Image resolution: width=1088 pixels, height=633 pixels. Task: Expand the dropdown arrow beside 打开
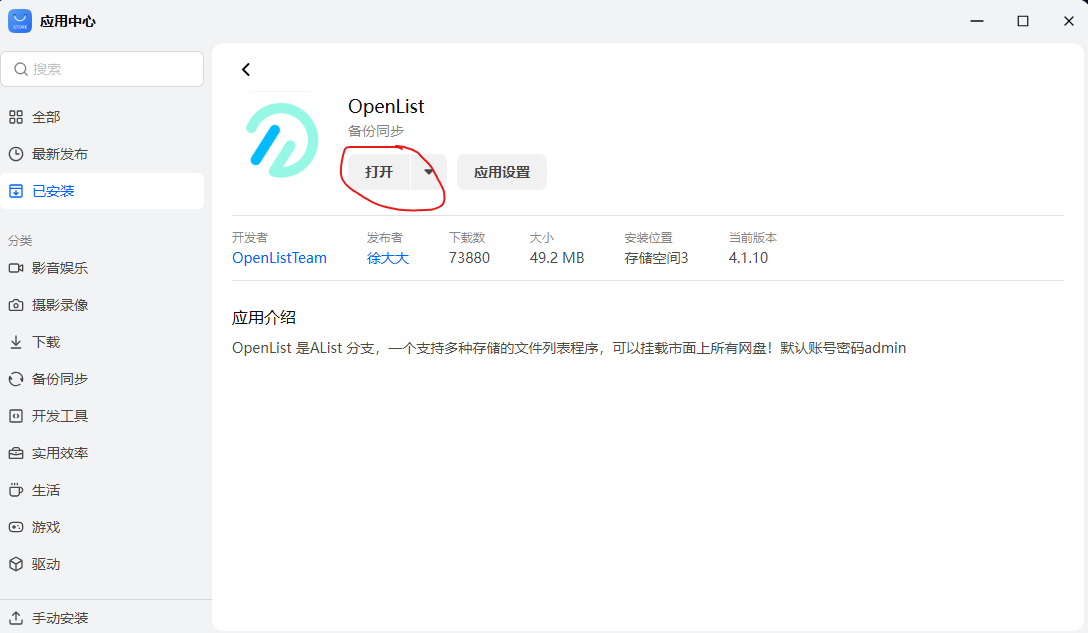(x=429, y=171)
